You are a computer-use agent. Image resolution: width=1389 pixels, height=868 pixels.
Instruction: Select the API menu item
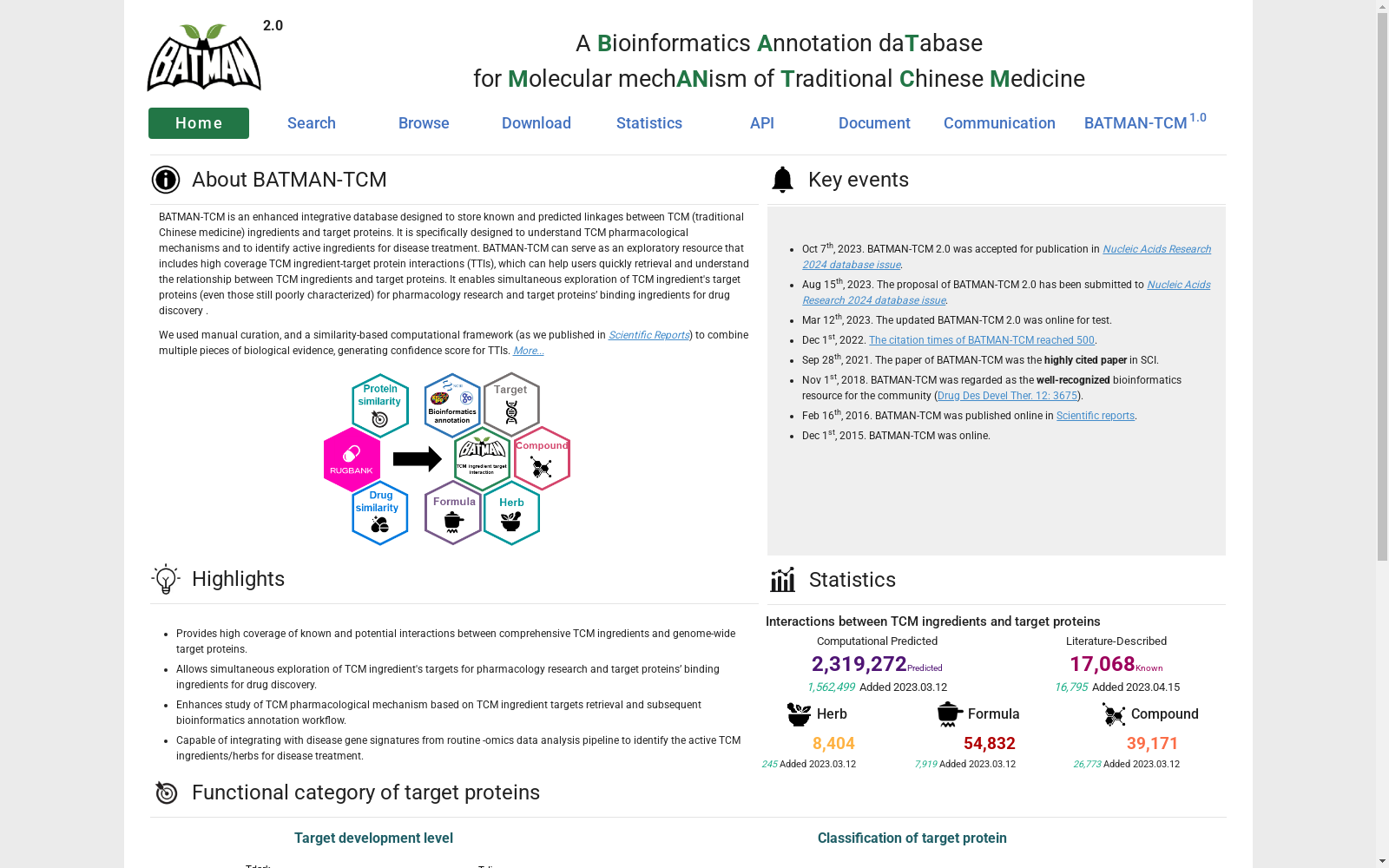pyautogui.click(x=762, y=123)
